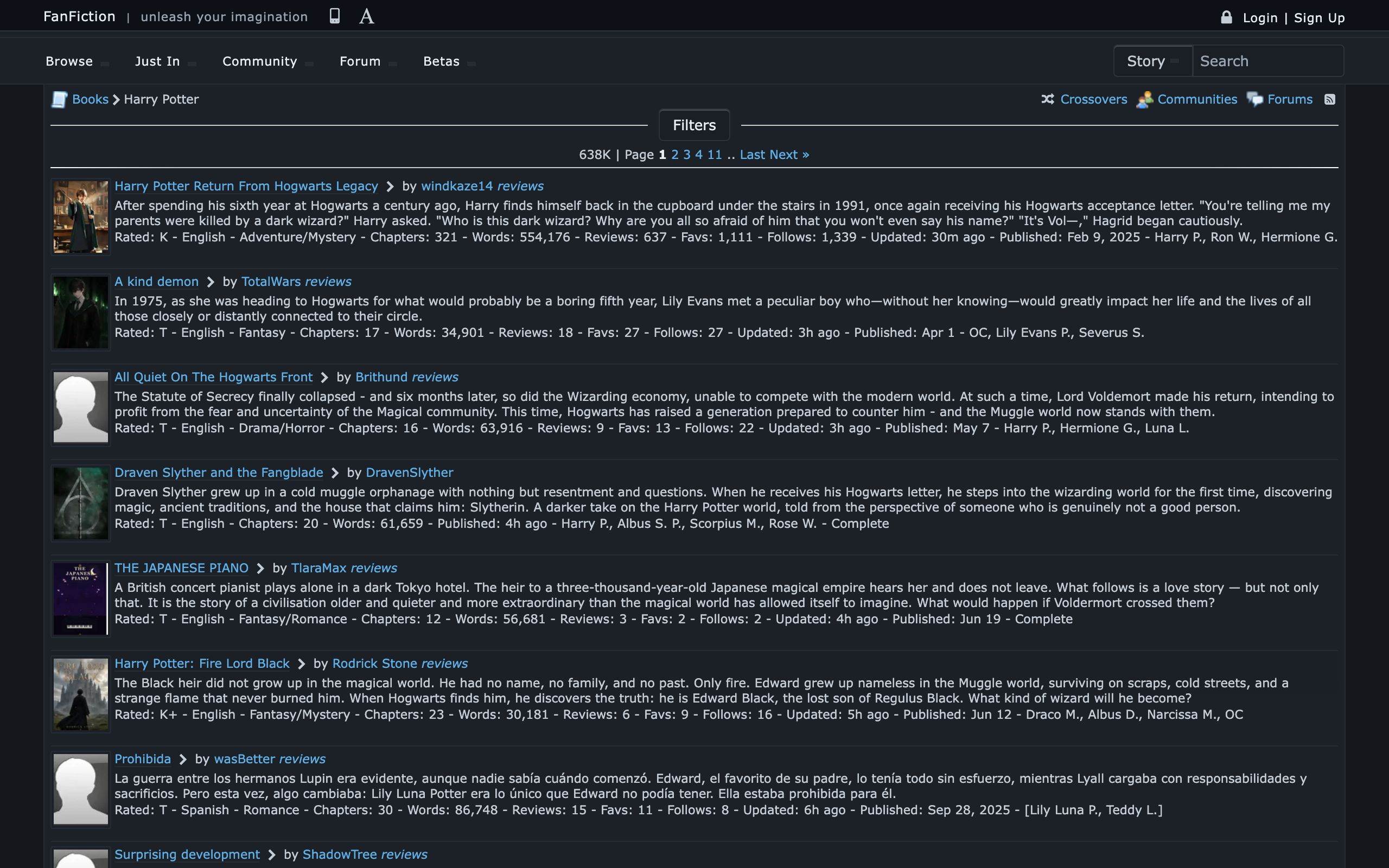
Task: Go to page 4 of results
Action: coord(698,155)
